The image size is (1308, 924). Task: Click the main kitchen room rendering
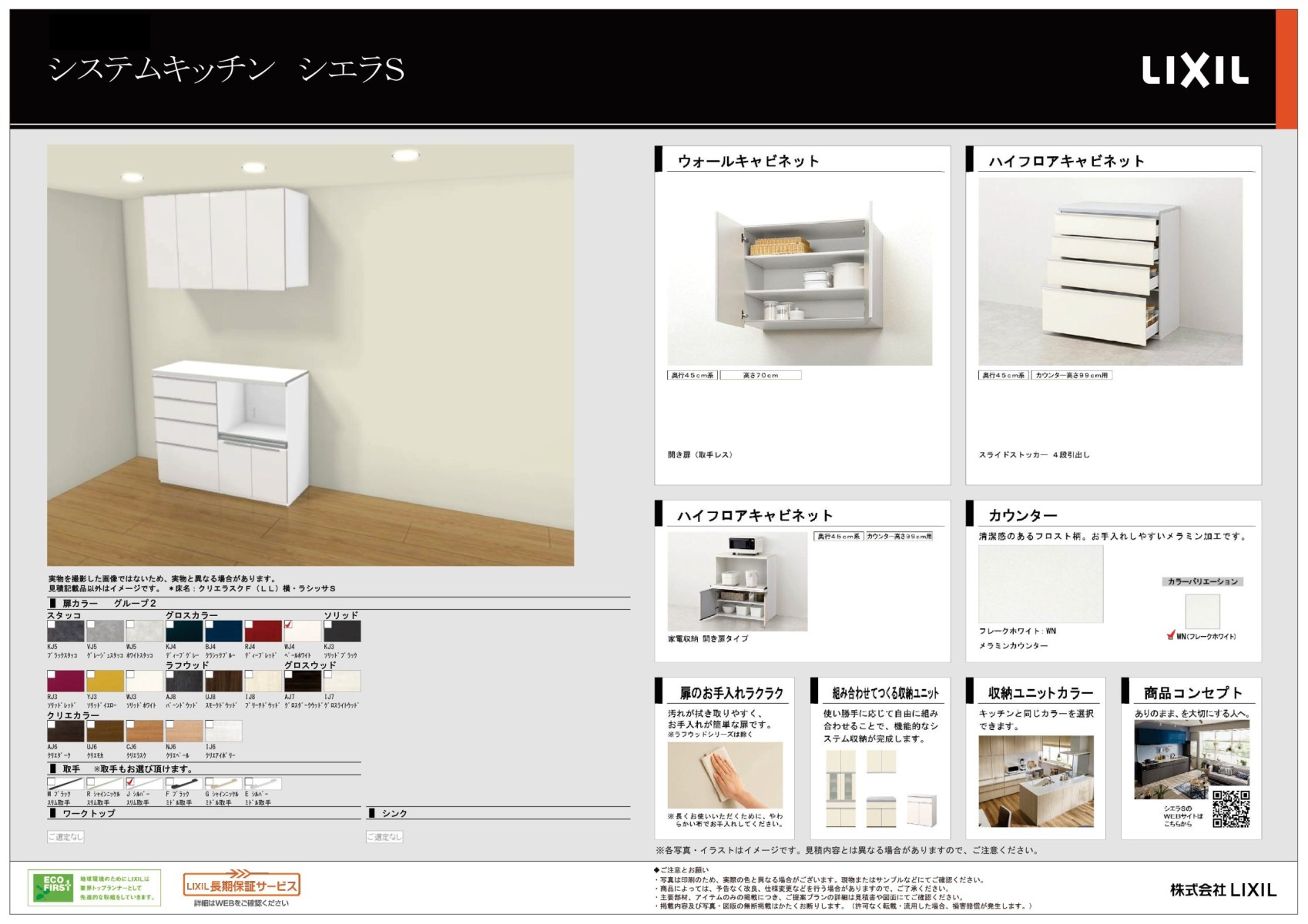click(x=310, y=355)
